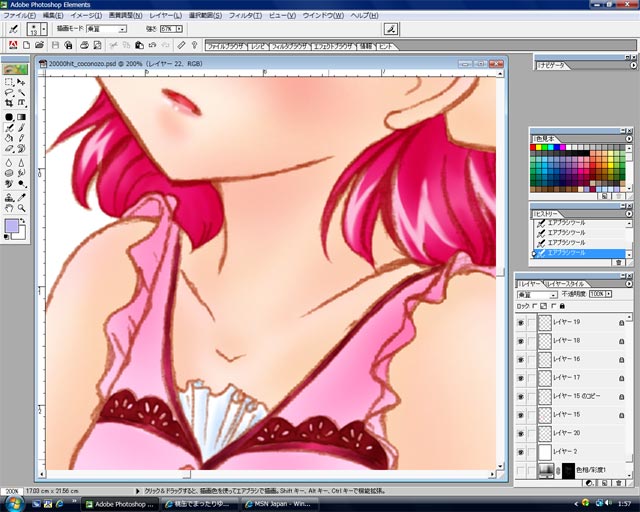The height and width of the screenshot is (512, 640).
Task: Click the Paste clipboard icon in toolbar
Action: click(x=139, y=45)
